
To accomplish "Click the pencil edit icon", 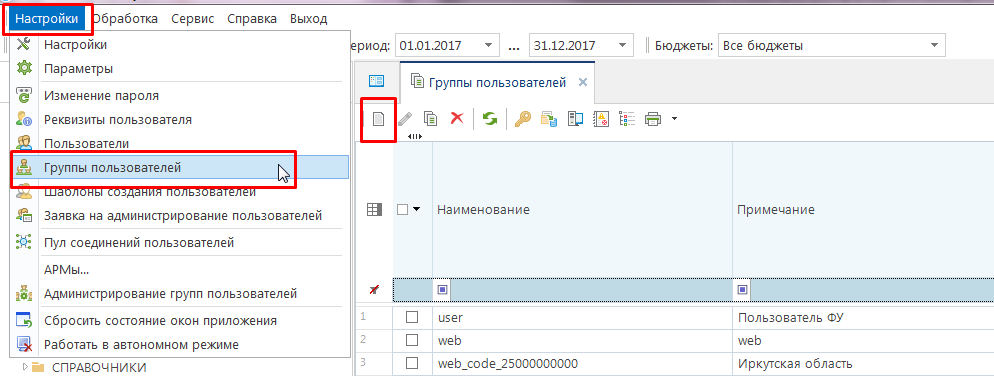I will tap(404, 119).
